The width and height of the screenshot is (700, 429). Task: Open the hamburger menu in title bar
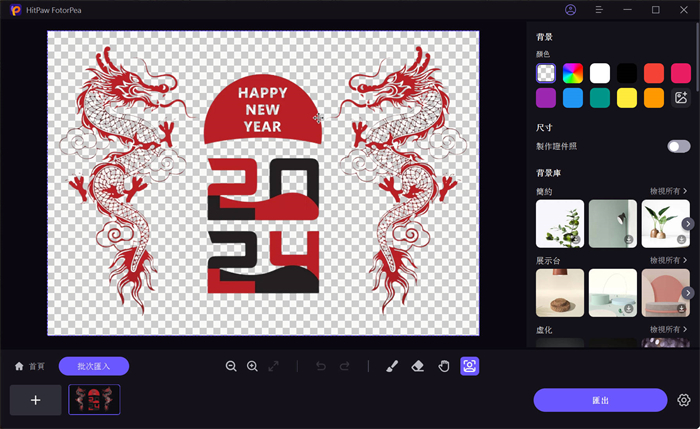(x=599, y=10)
